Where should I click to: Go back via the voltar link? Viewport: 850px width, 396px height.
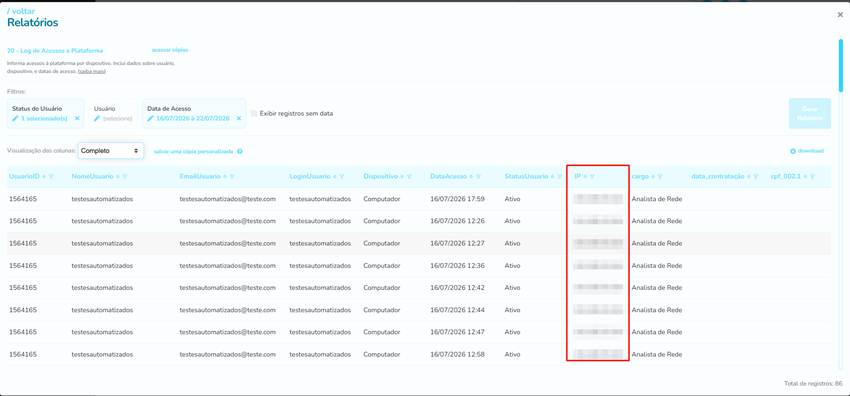click(x=21, y=11)
